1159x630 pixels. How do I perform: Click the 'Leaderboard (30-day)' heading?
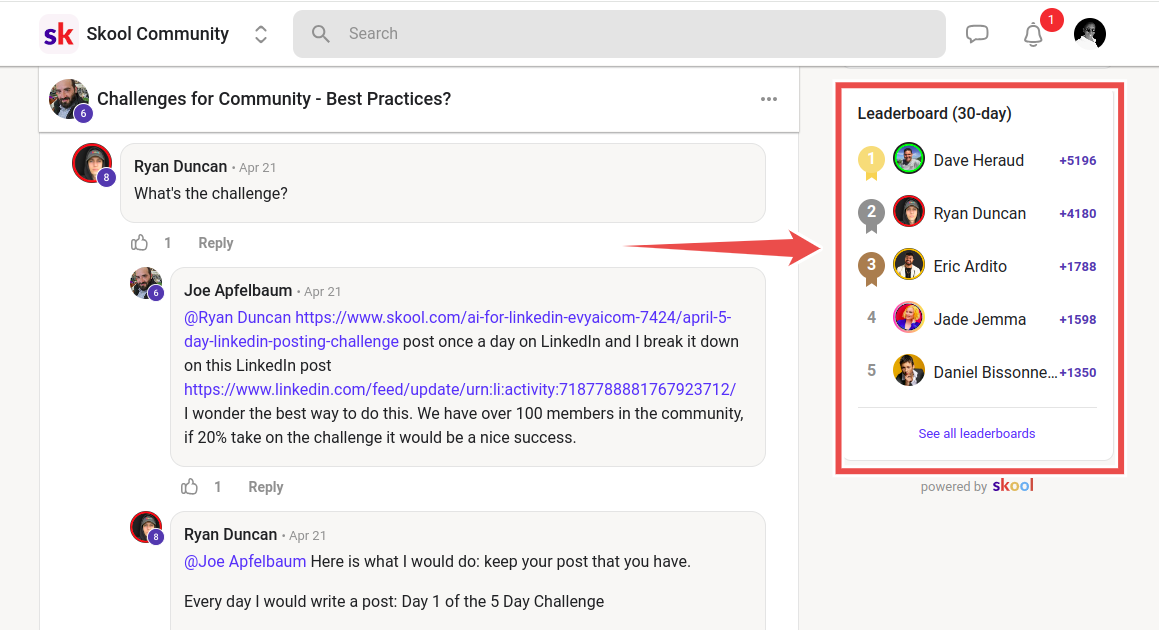point(934,113)
